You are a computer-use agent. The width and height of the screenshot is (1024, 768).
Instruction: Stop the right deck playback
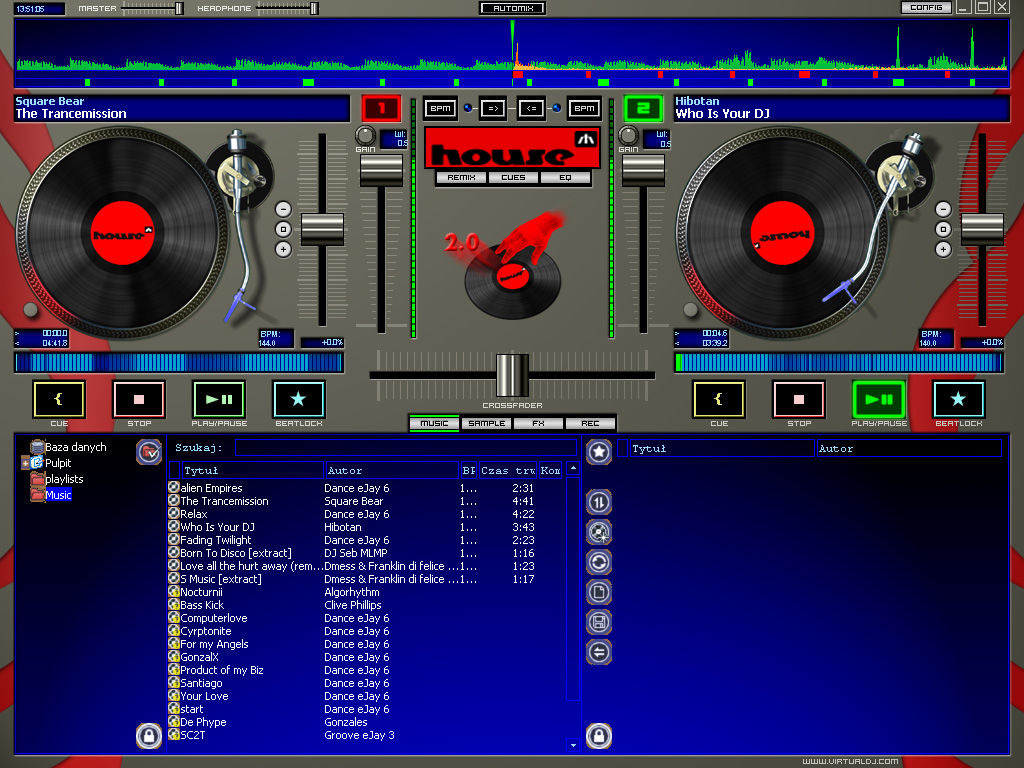coord(799,399)
